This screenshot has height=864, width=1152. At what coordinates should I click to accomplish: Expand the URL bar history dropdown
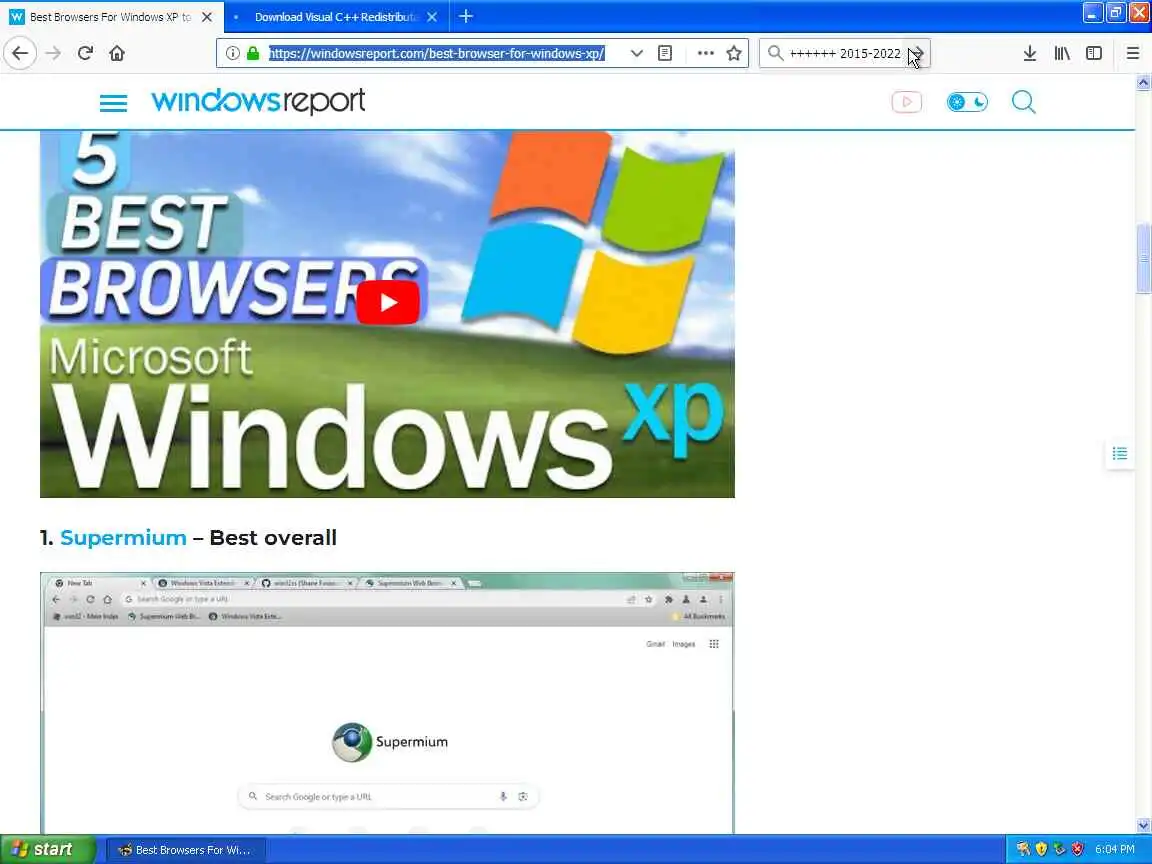pyautogui.click(x=636, y=53)
